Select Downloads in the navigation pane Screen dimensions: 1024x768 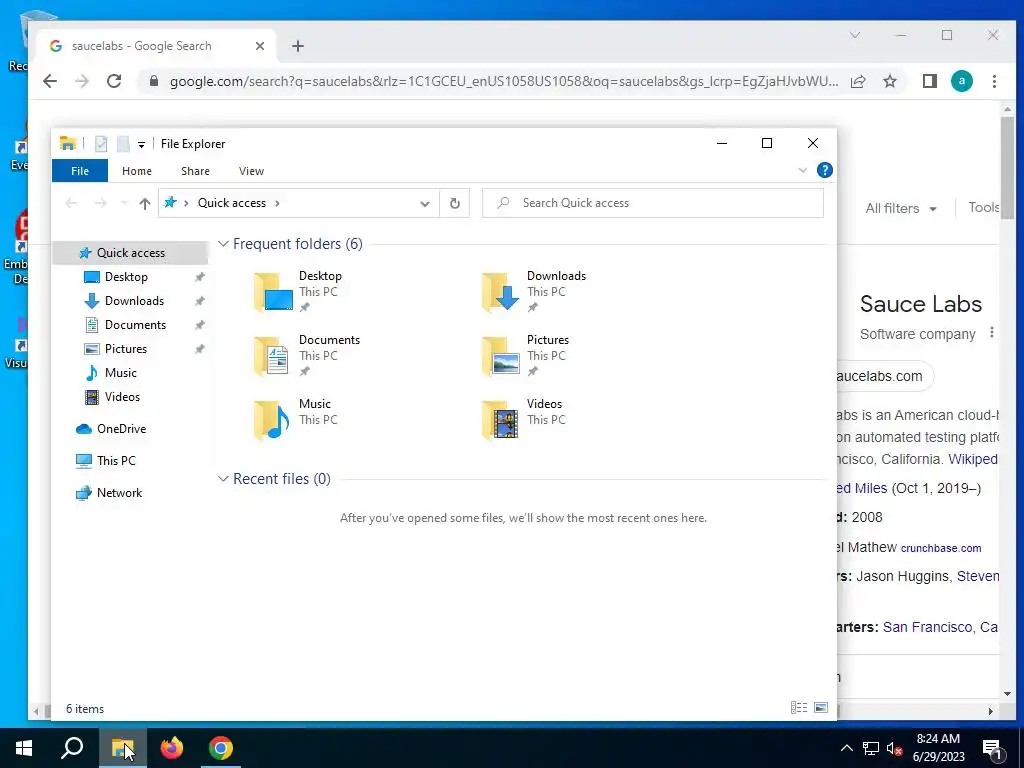click(x=134, y=301)
